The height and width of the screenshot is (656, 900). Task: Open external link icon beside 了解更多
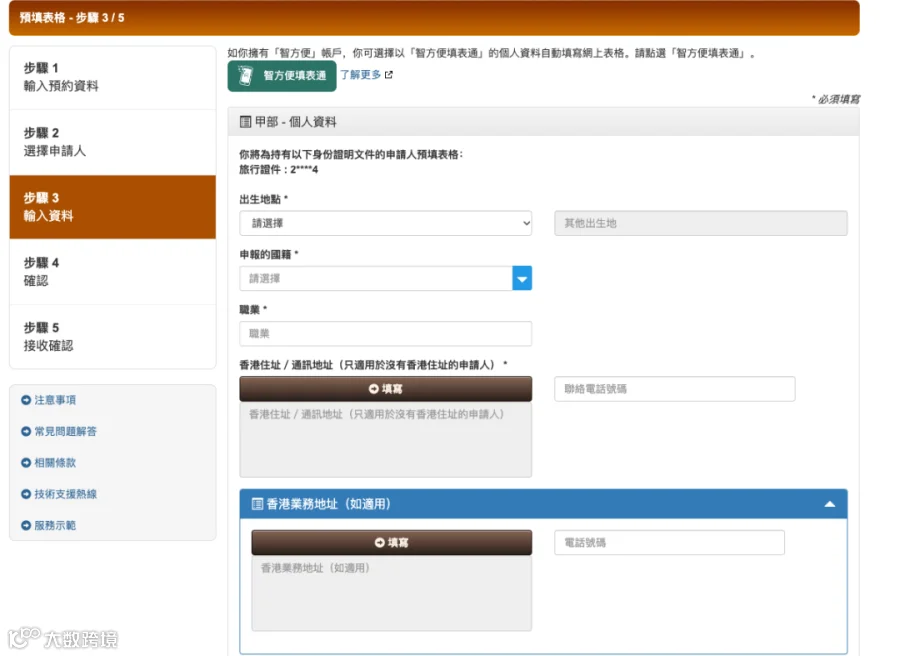click(x=389, y=75)
